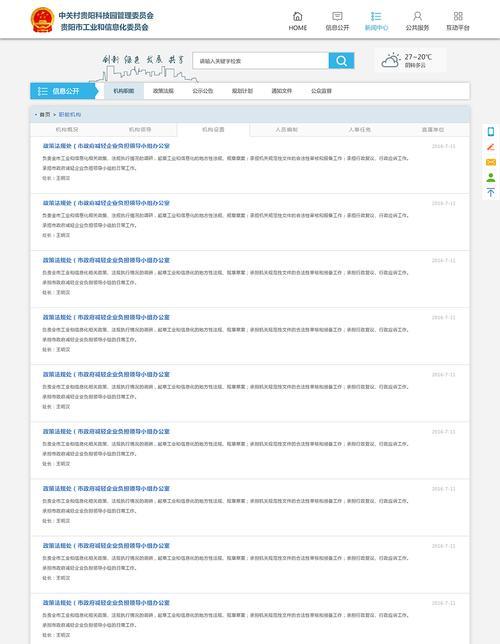Open 公共服务 person icon
This screenshot has width=500, height=644.
[417, 16]
